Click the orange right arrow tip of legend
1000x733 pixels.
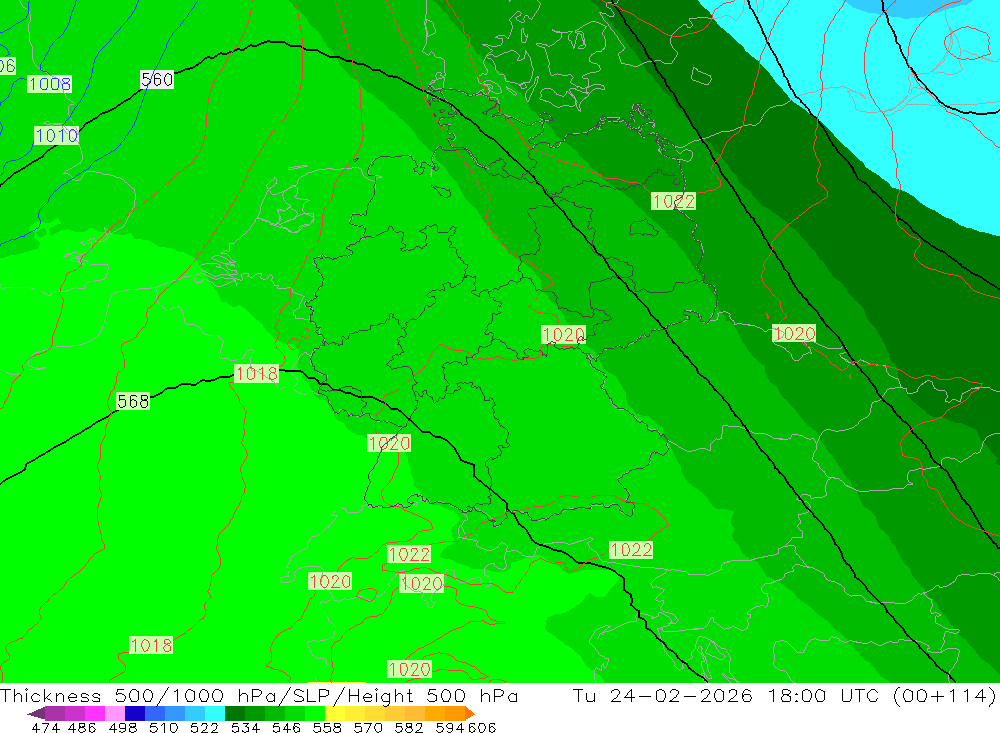[x=471, y=713]
